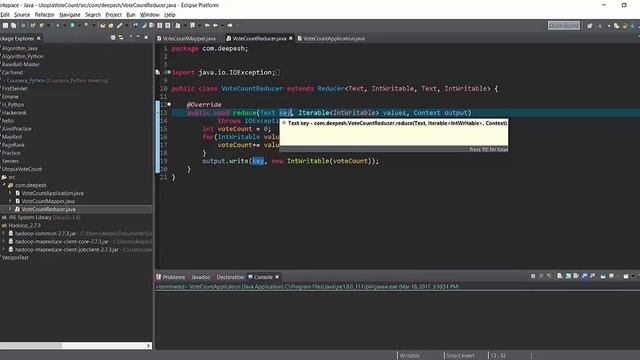The height and width of the screenshot is (360, 640).
Task: Go Forward with the right navigation arrow
Action: (230, 25)
